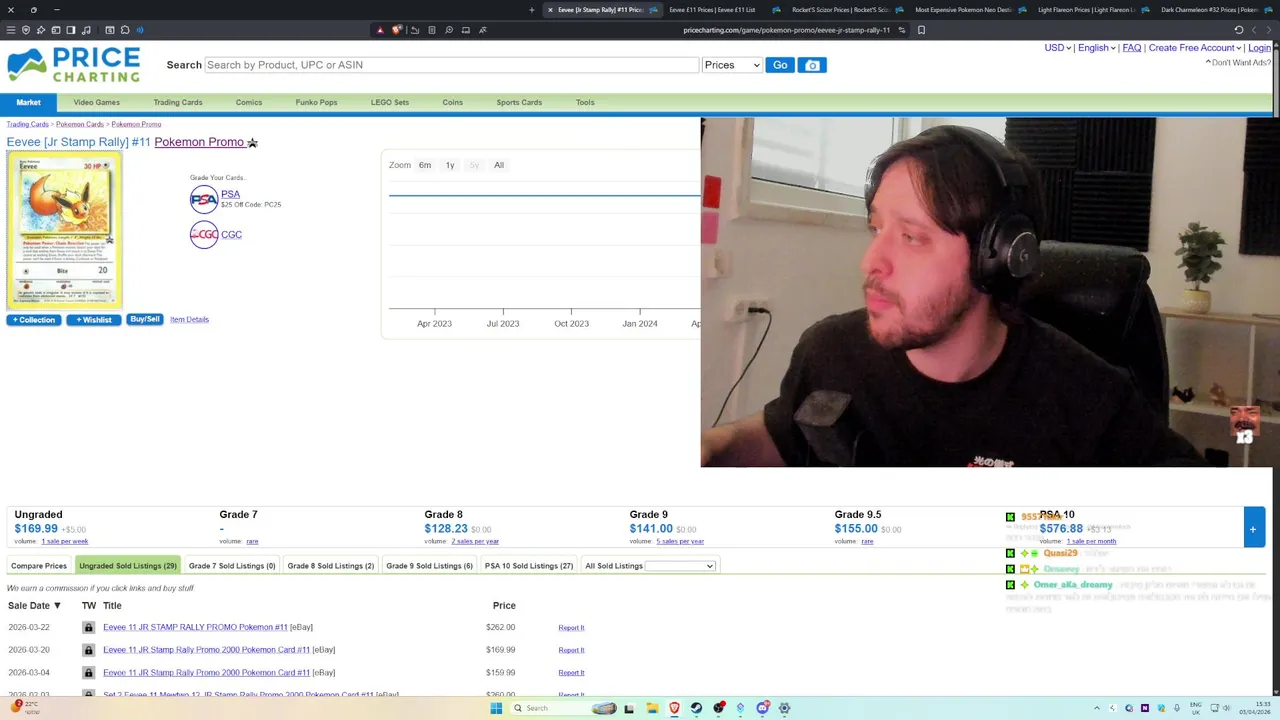This screenshot has height=720, width=1280.
Task: Select the Market menu tab
Action: pyautogui.click(x=28, y=102)
